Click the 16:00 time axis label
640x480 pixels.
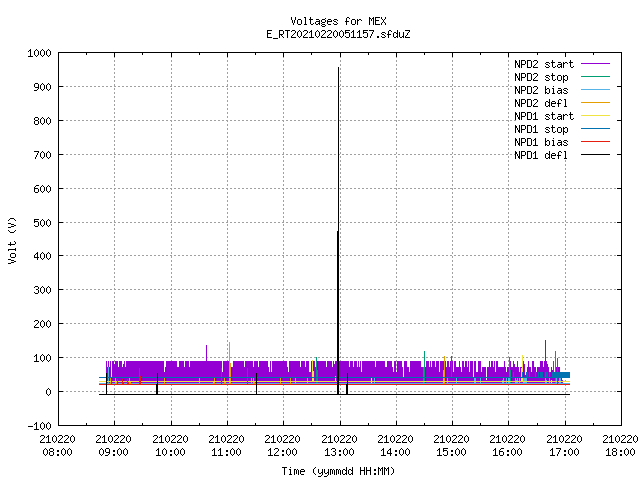click(x=507, y=452)
